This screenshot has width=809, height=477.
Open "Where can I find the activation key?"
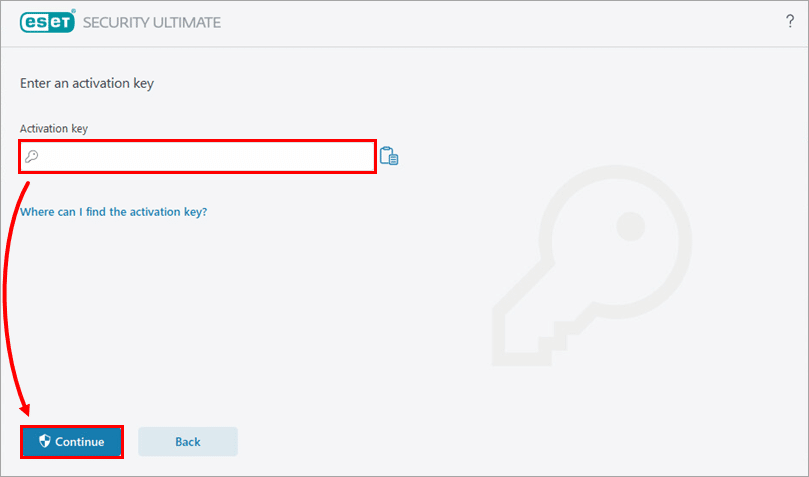click(113, 212)
